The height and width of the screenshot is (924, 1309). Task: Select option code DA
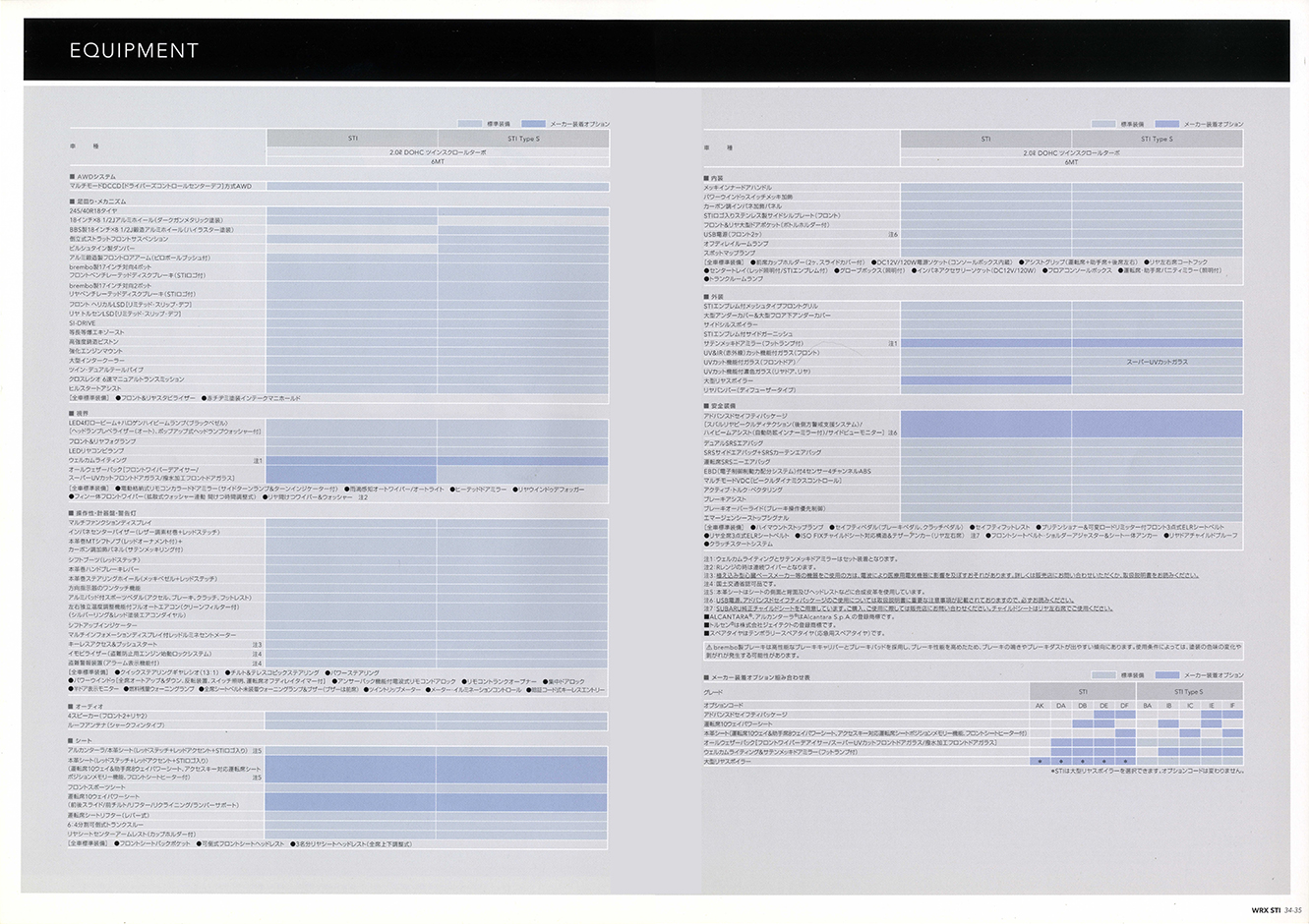tap(1061, 706)
